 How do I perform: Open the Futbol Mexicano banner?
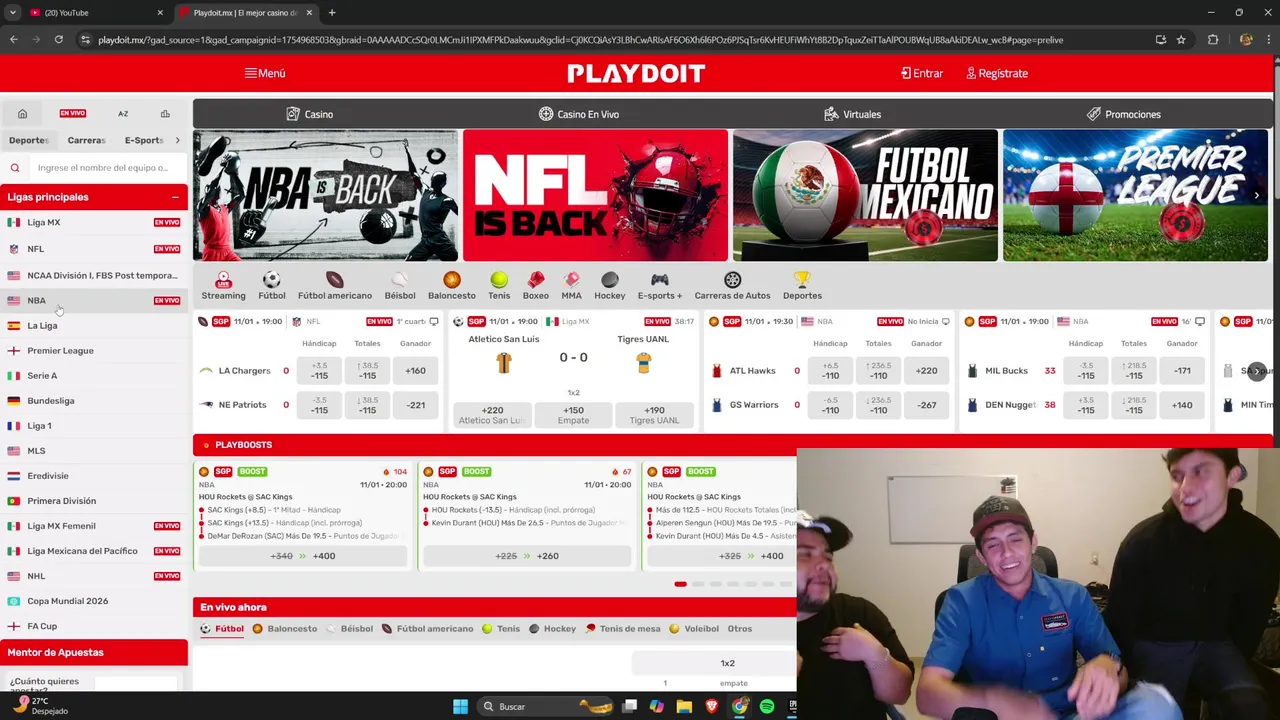point(865,195)
